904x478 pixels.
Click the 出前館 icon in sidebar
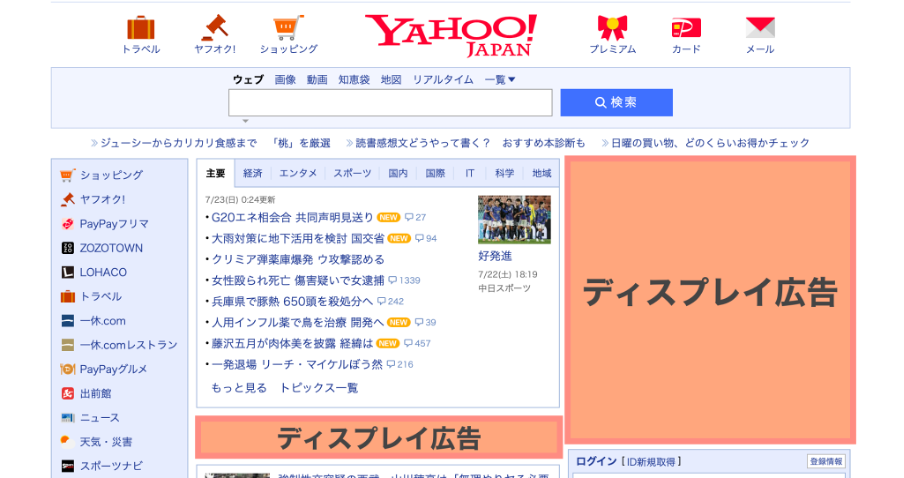[67, 393]
